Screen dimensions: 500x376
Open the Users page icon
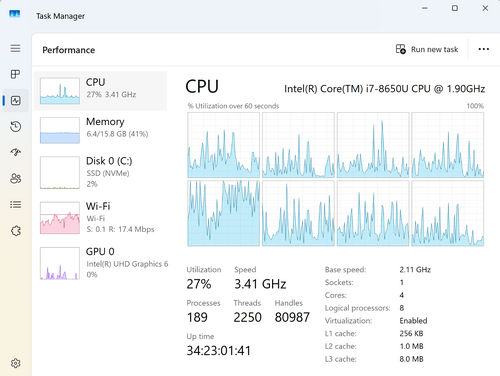tap(15, 178)
